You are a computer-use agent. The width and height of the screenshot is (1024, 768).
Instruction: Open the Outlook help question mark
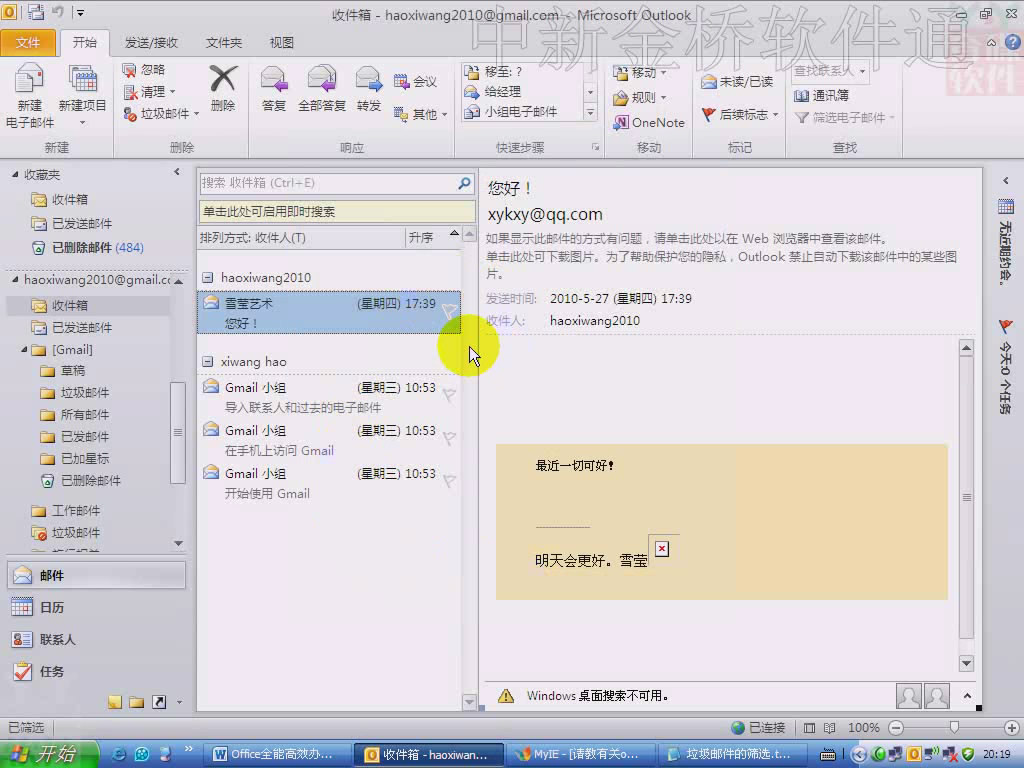tap(1012, 42)
